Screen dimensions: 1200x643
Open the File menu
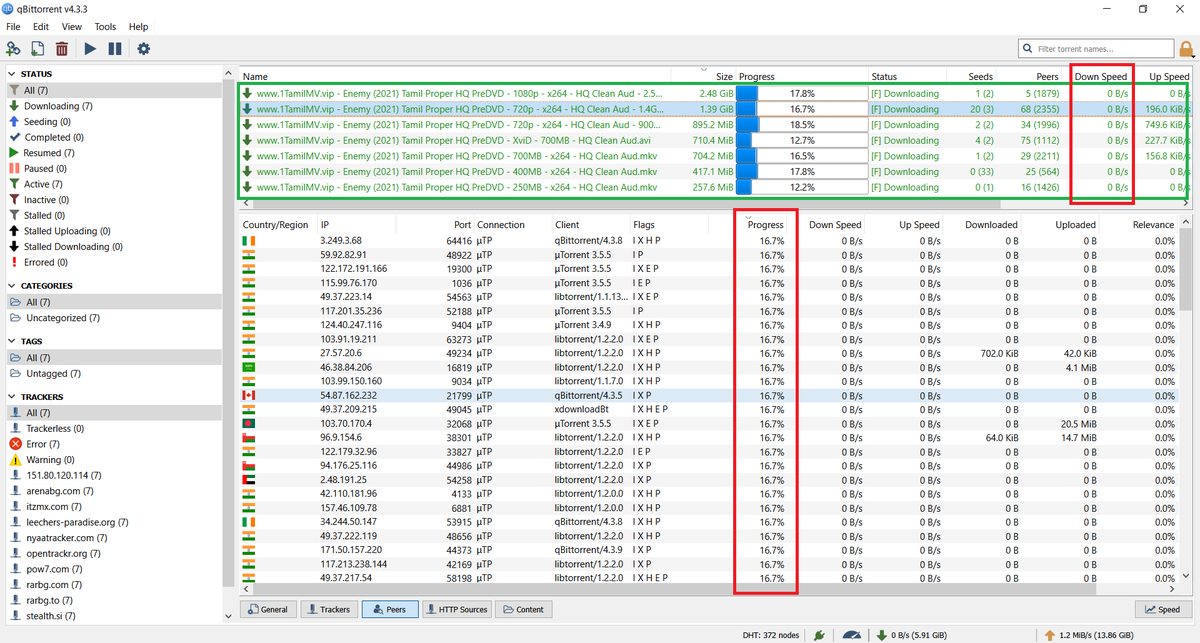(x=13, y=27)
